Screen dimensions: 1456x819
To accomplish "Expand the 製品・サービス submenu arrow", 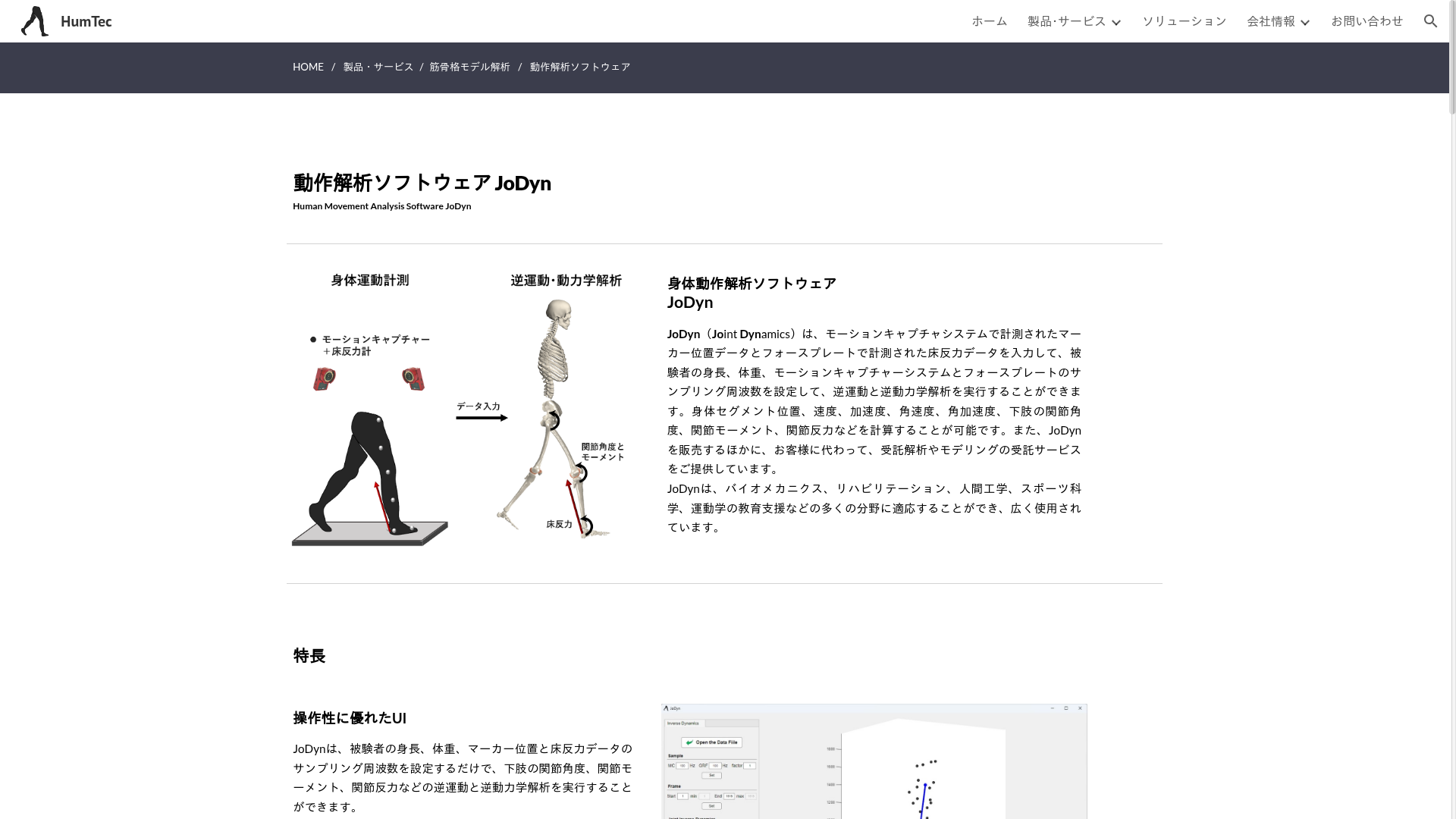I will (1116, 22).
